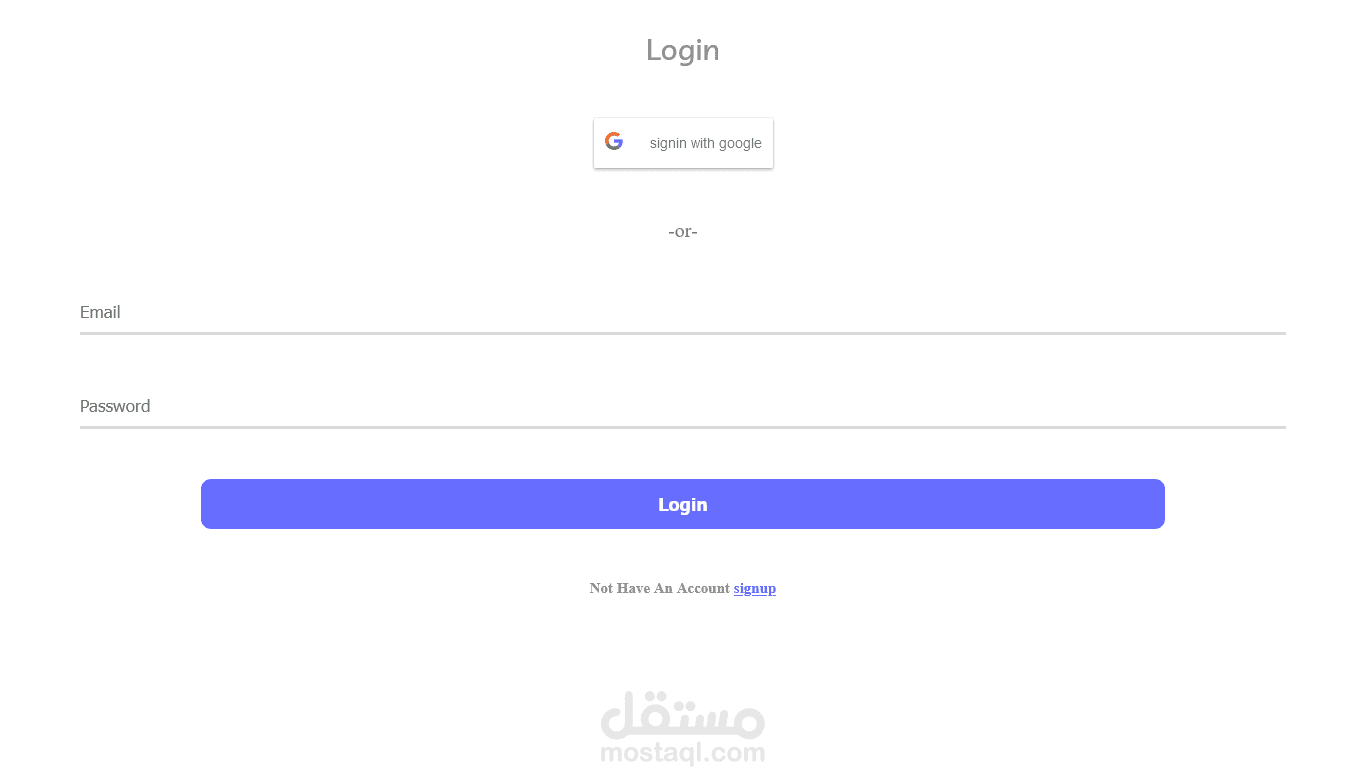1366x783 pixels.
Task: Click the mostaql.com watermark text
Action: [x=683, y=753]
